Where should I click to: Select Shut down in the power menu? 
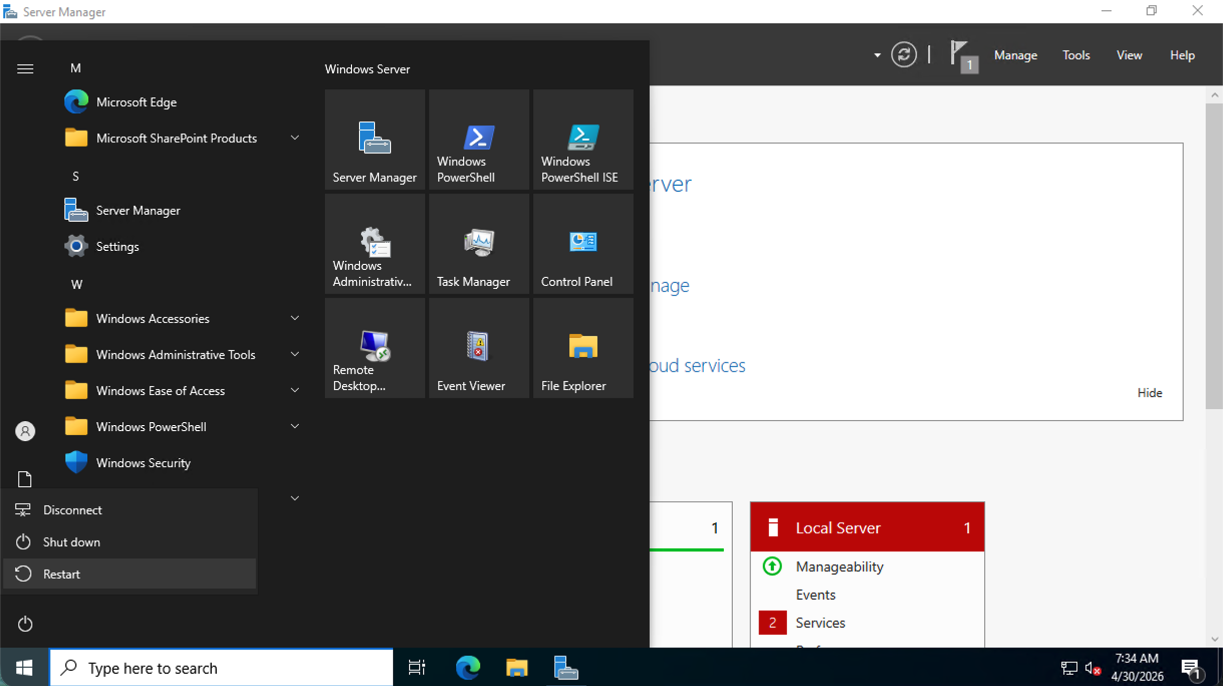pyautogui.click(x=130, y=542)
